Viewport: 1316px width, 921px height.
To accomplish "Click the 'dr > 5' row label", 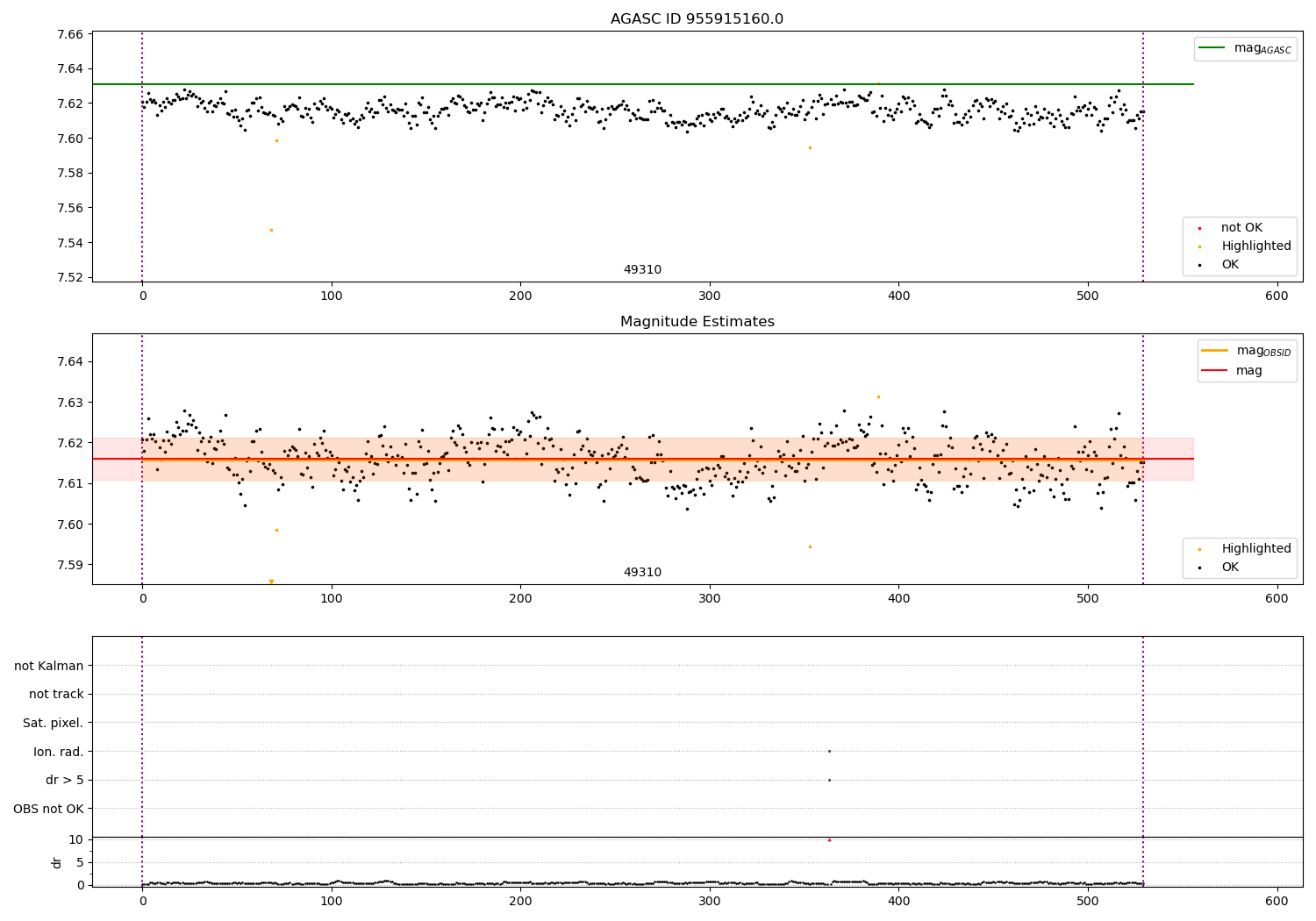I will tap(65, 780).
